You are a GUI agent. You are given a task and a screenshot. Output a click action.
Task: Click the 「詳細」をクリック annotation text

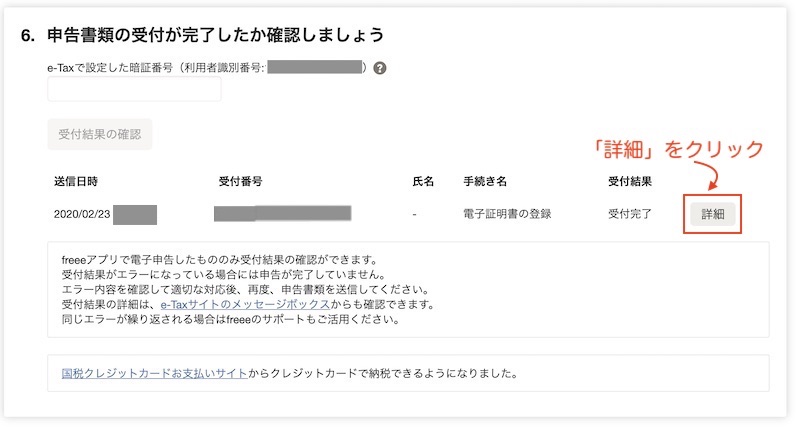(679, 149)
